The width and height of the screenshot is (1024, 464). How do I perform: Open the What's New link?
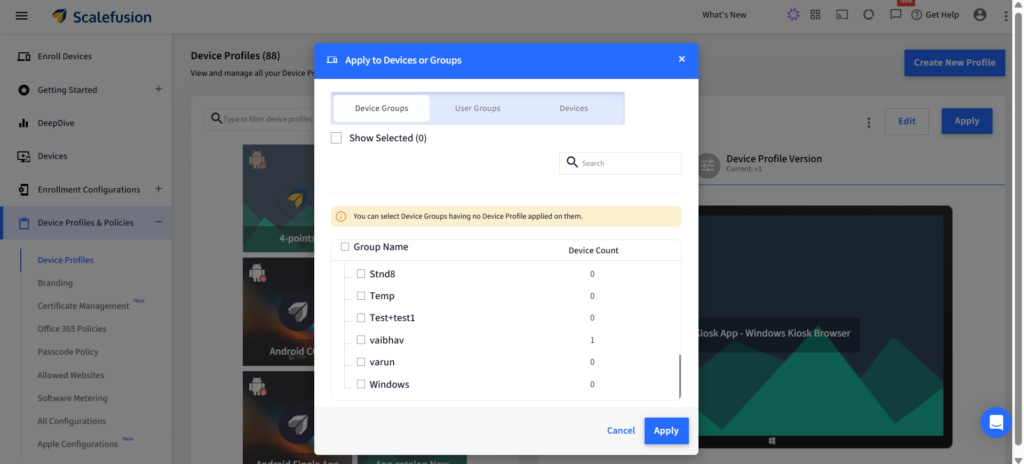(724, 15)
